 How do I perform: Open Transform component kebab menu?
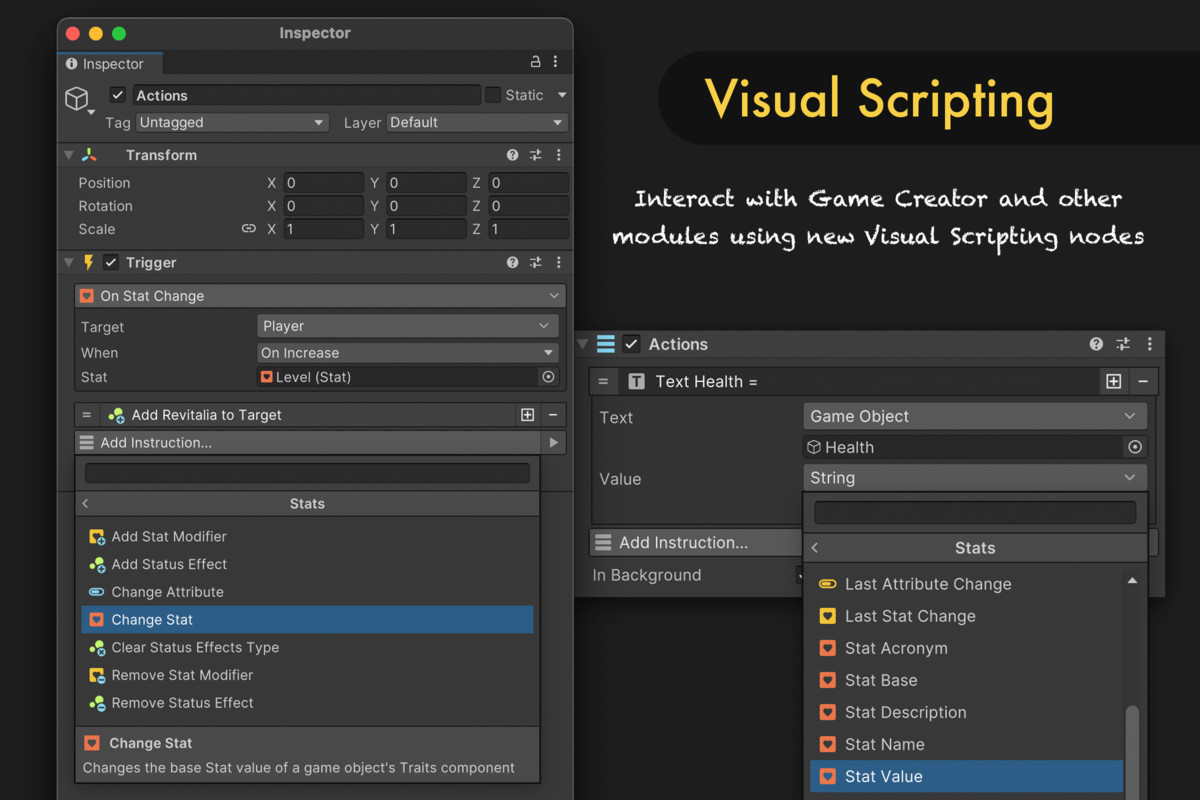pyautogui.click(x=558, y=155)
